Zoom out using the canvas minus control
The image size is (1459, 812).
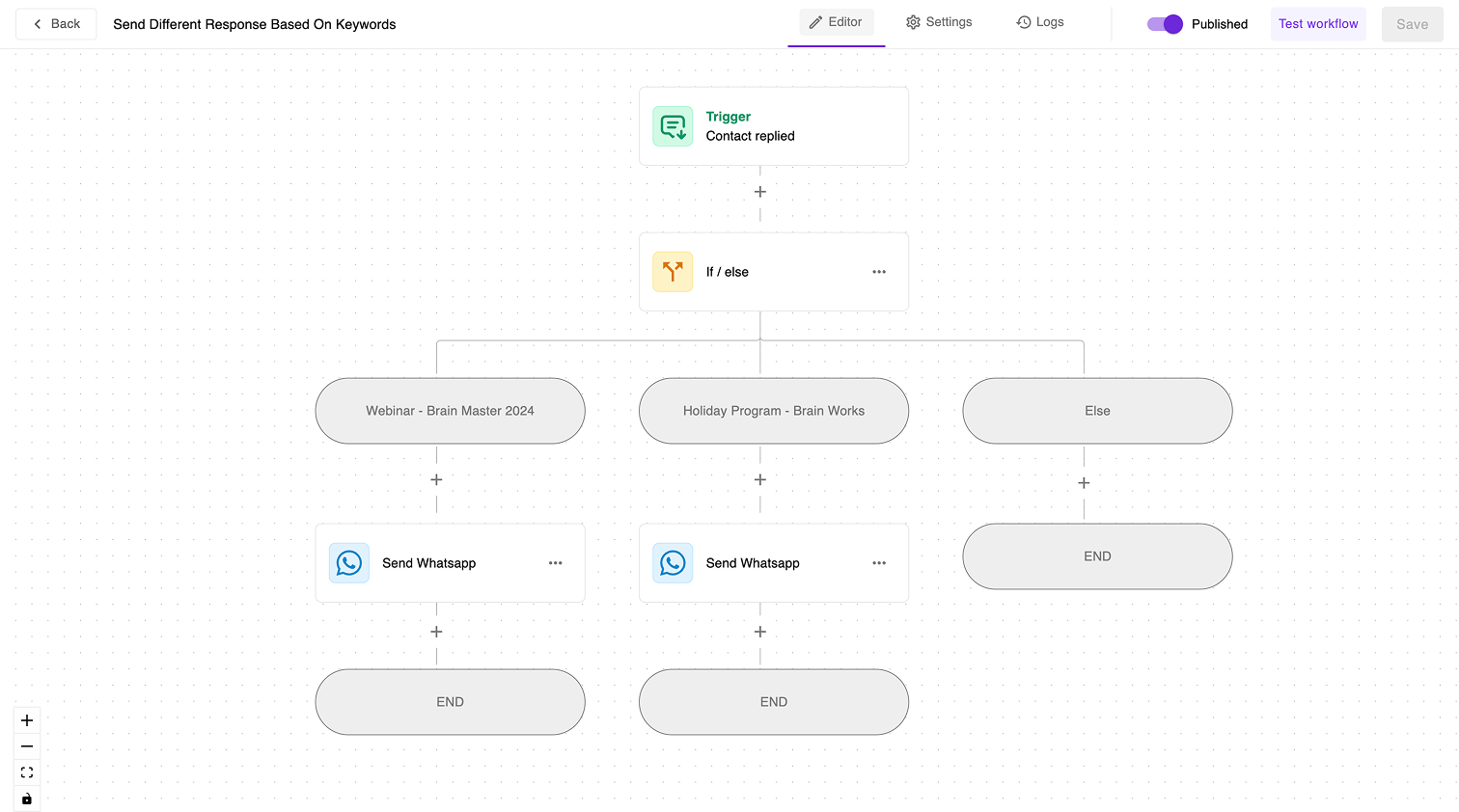coord(26,745)
